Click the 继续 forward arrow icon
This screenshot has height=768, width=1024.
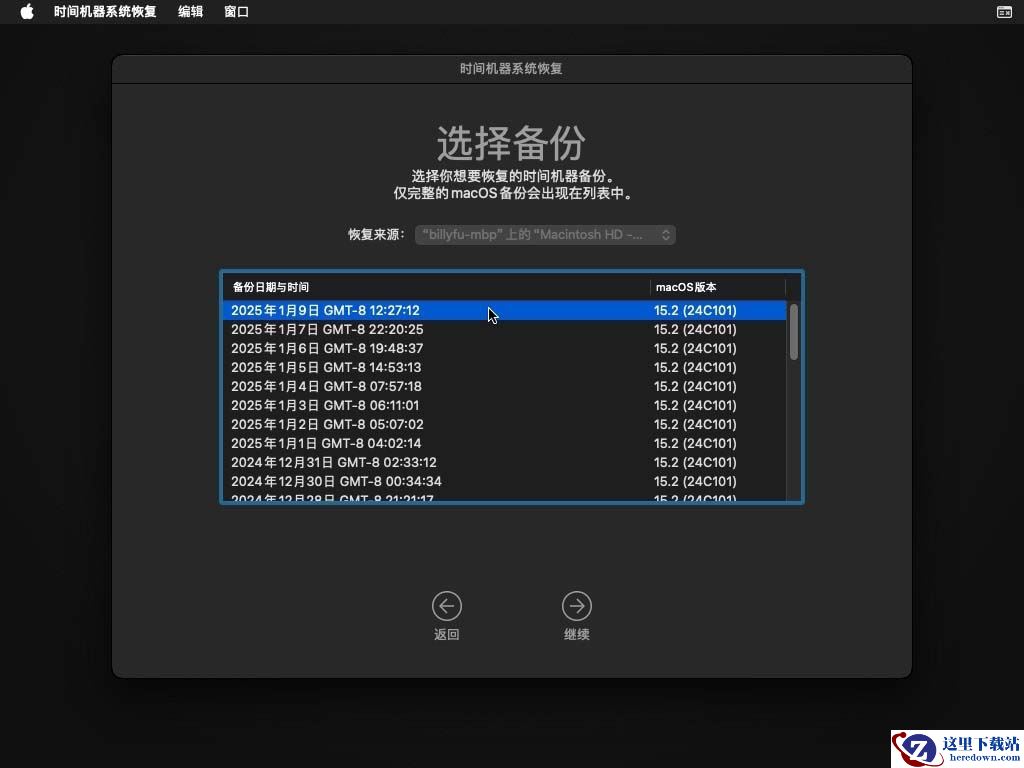[x=577, y=606]
